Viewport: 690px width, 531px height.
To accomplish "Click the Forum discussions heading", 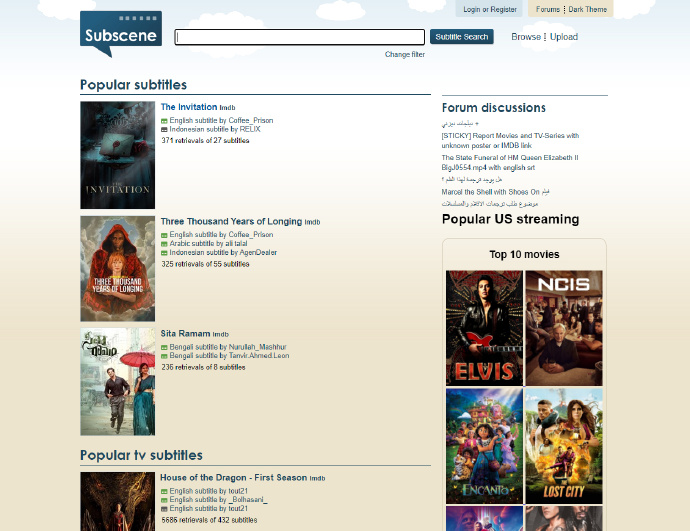I will pos(494,108).
